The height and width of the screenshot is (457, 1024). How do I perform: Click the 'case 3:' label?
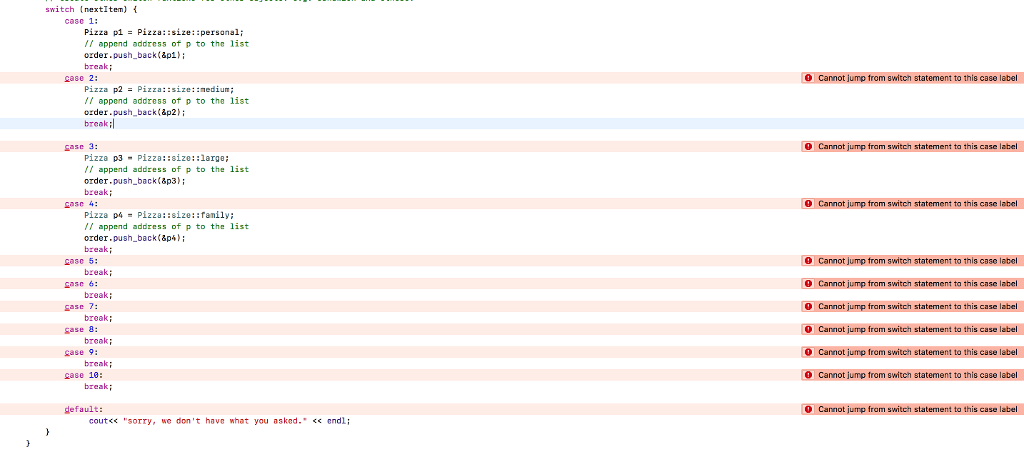tap(81, 146)
